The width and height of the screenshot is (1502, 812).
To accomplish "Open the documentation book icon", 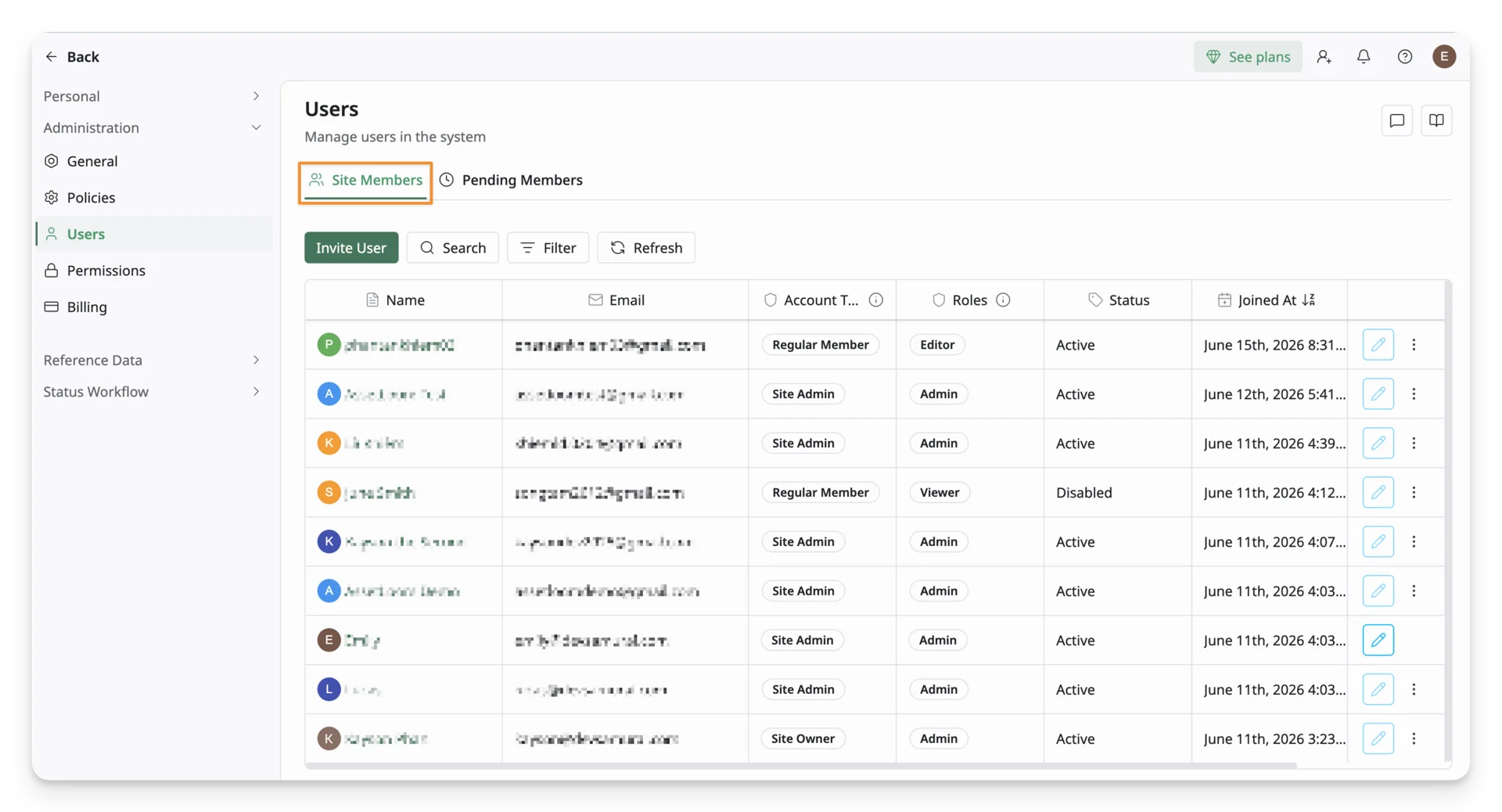I will coord(1436,120).
